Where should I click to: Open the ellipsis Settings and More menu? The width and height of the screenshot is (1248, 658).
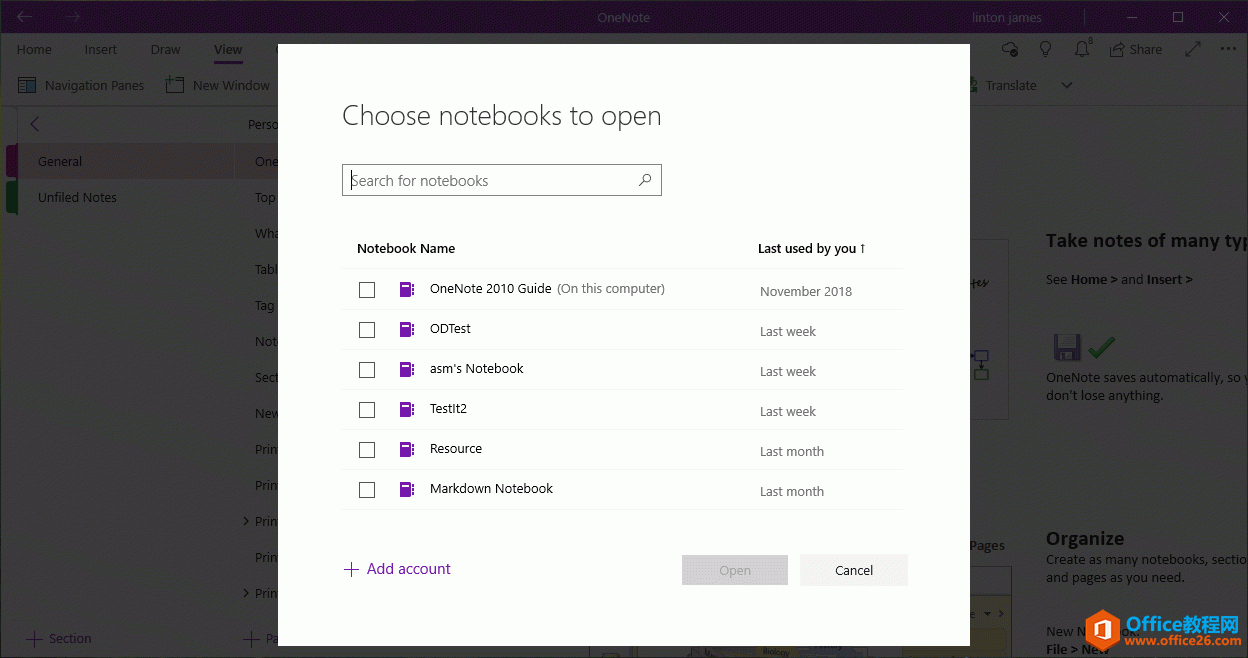tap(1228, 48)
